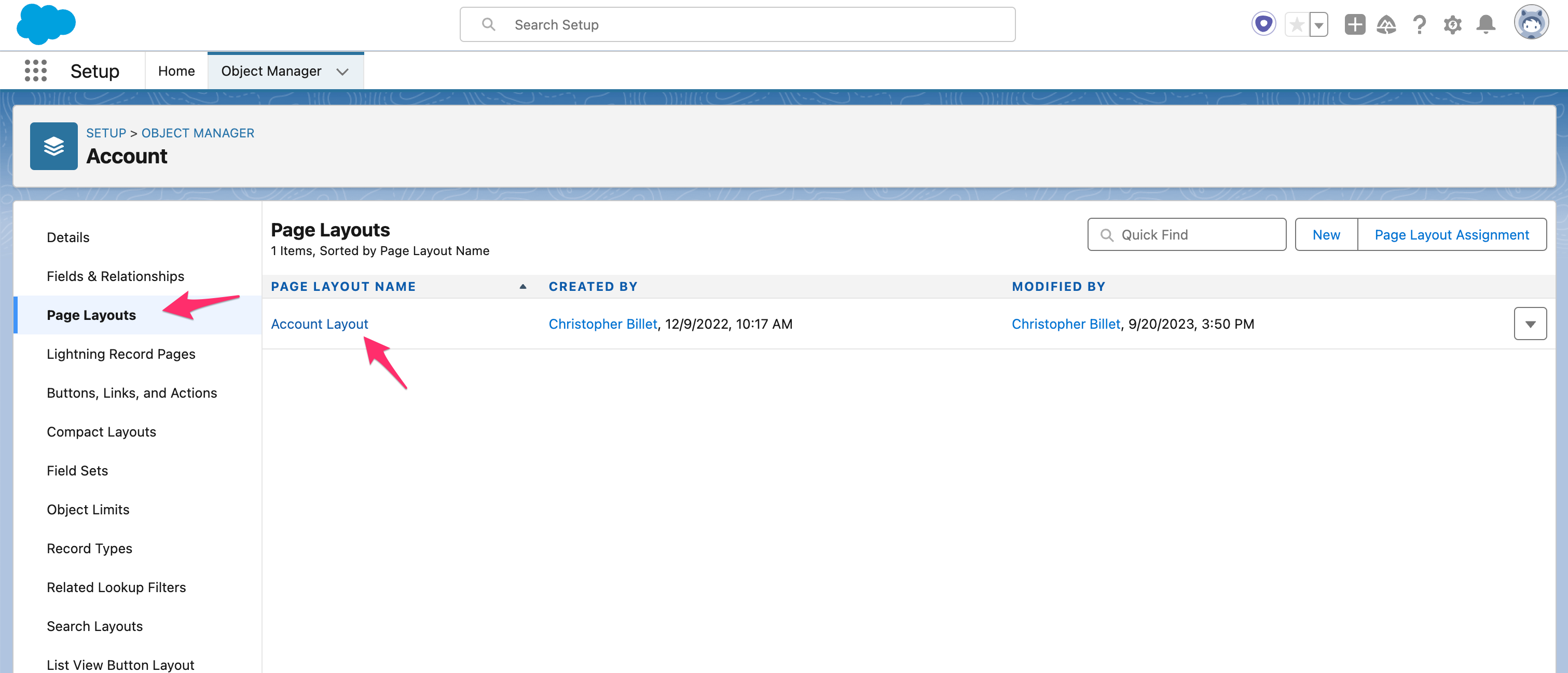Open the App Launcher grid icon
Viewport: 1568px width, 673px height.
pos(35,71)
